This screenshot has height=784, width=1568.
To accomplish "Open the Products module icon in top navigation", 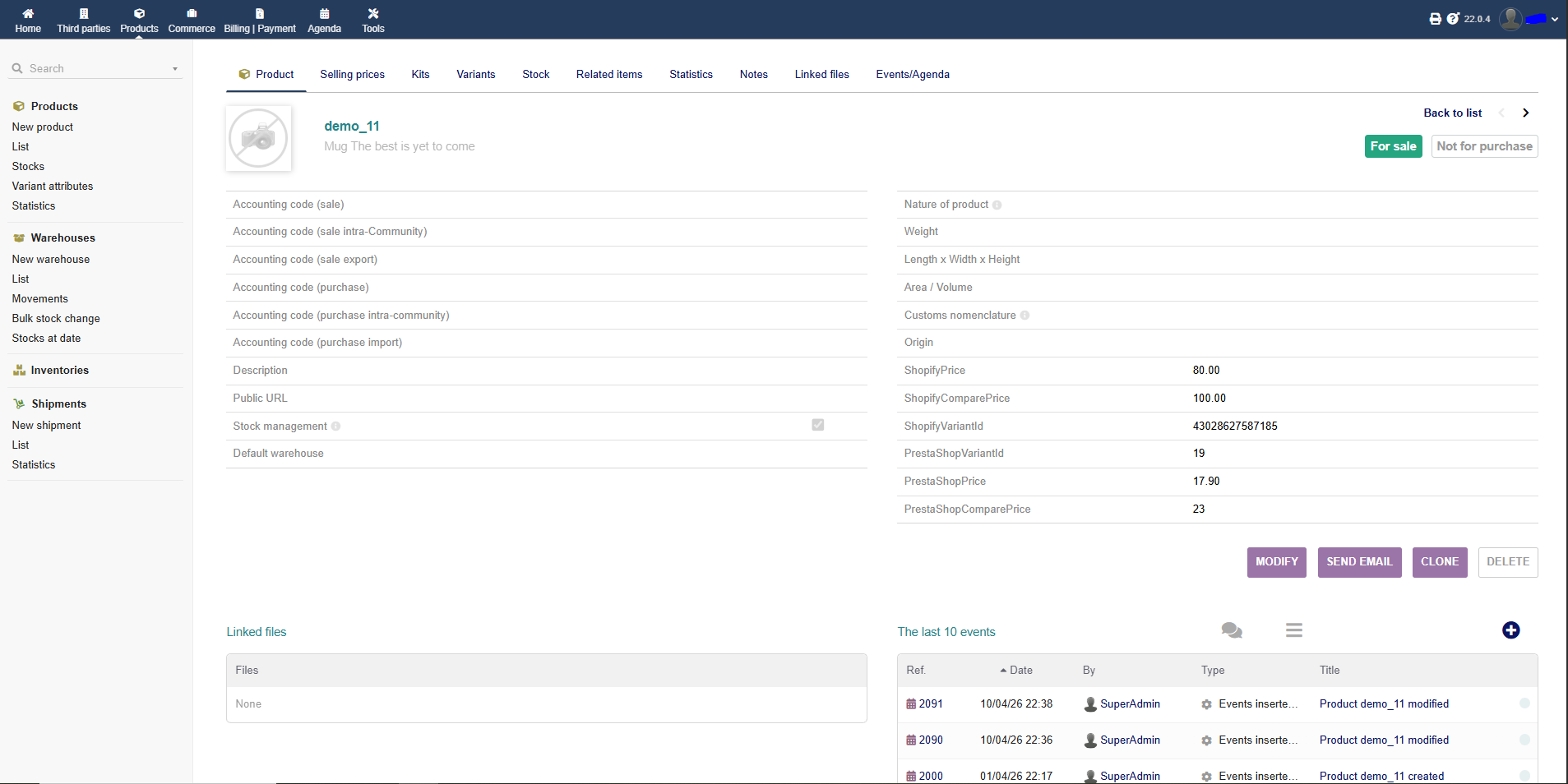I will 139,18.
